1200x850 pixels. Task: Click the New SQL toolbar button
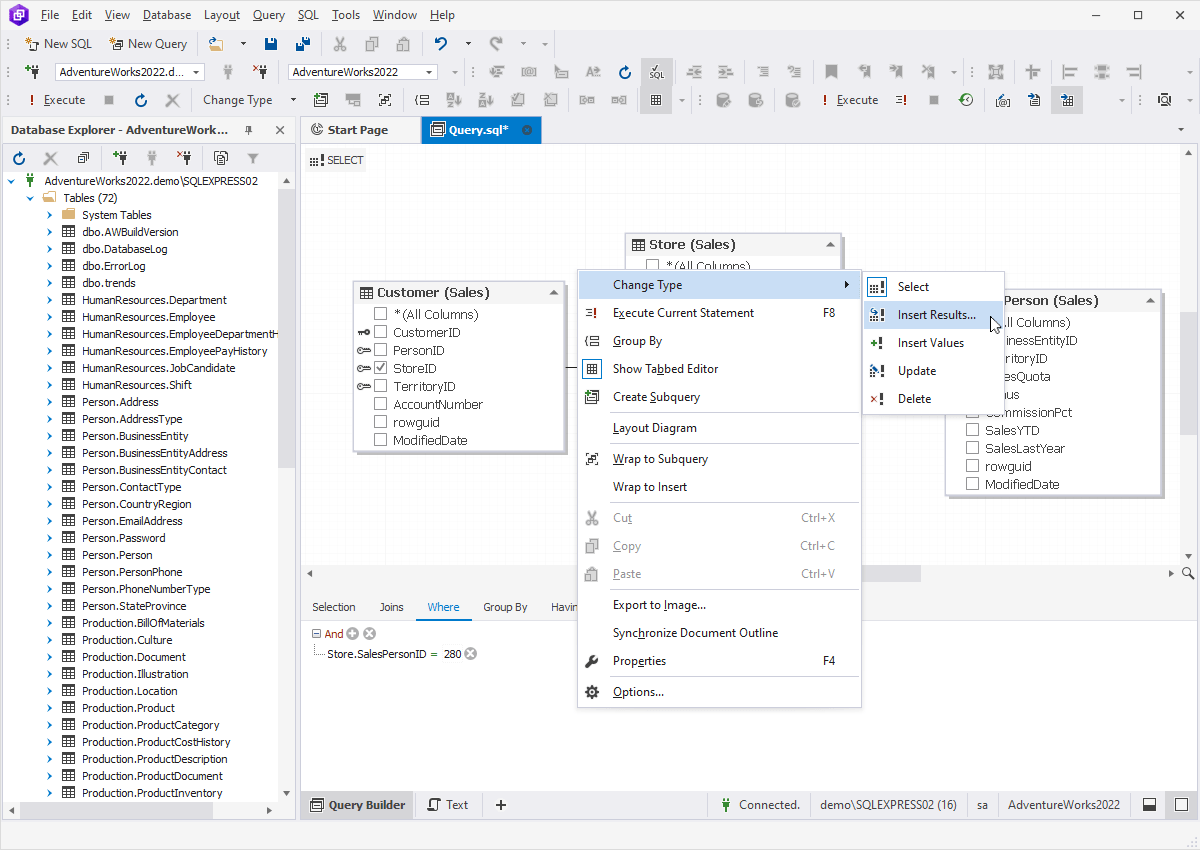[x=58, y=44]
